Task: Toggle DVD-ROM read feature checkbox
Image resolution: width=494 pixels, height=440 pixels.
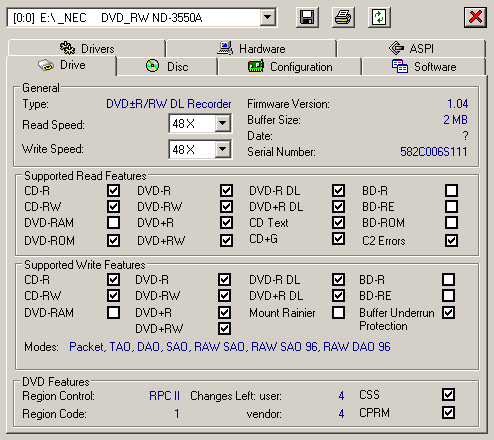Action: pyautogui.click(x=113, y=240)
